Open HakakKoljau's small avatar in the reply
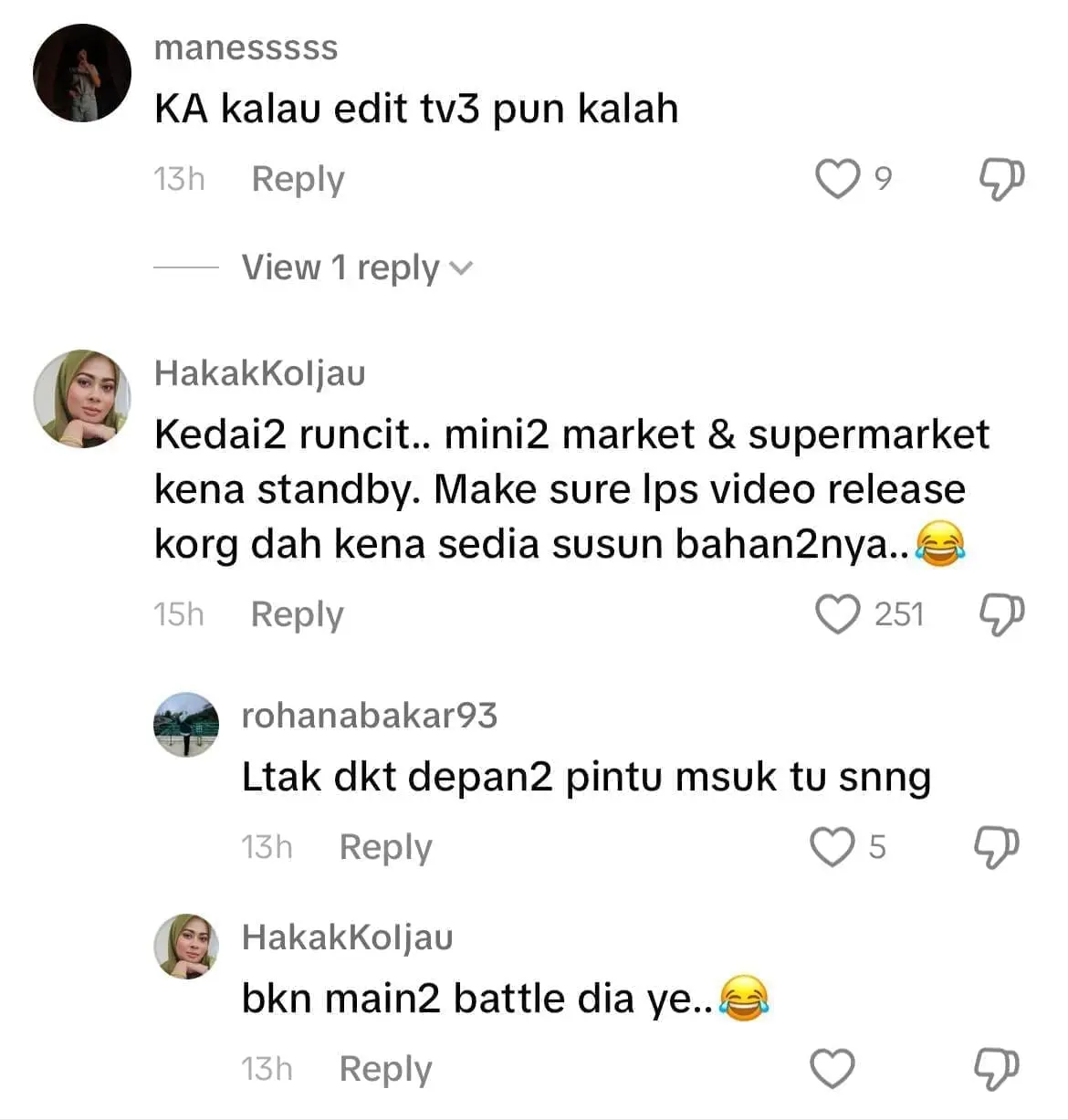 [186, 946]
